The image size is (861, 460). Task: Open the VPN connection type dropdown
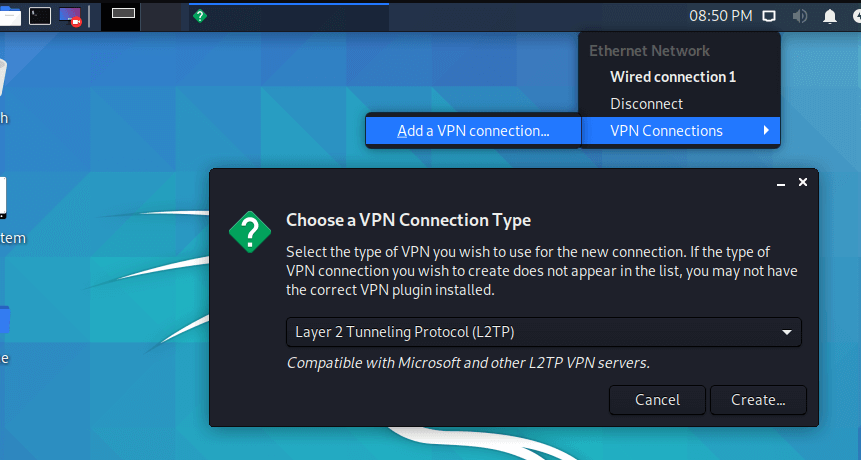(x=544, y=332)
